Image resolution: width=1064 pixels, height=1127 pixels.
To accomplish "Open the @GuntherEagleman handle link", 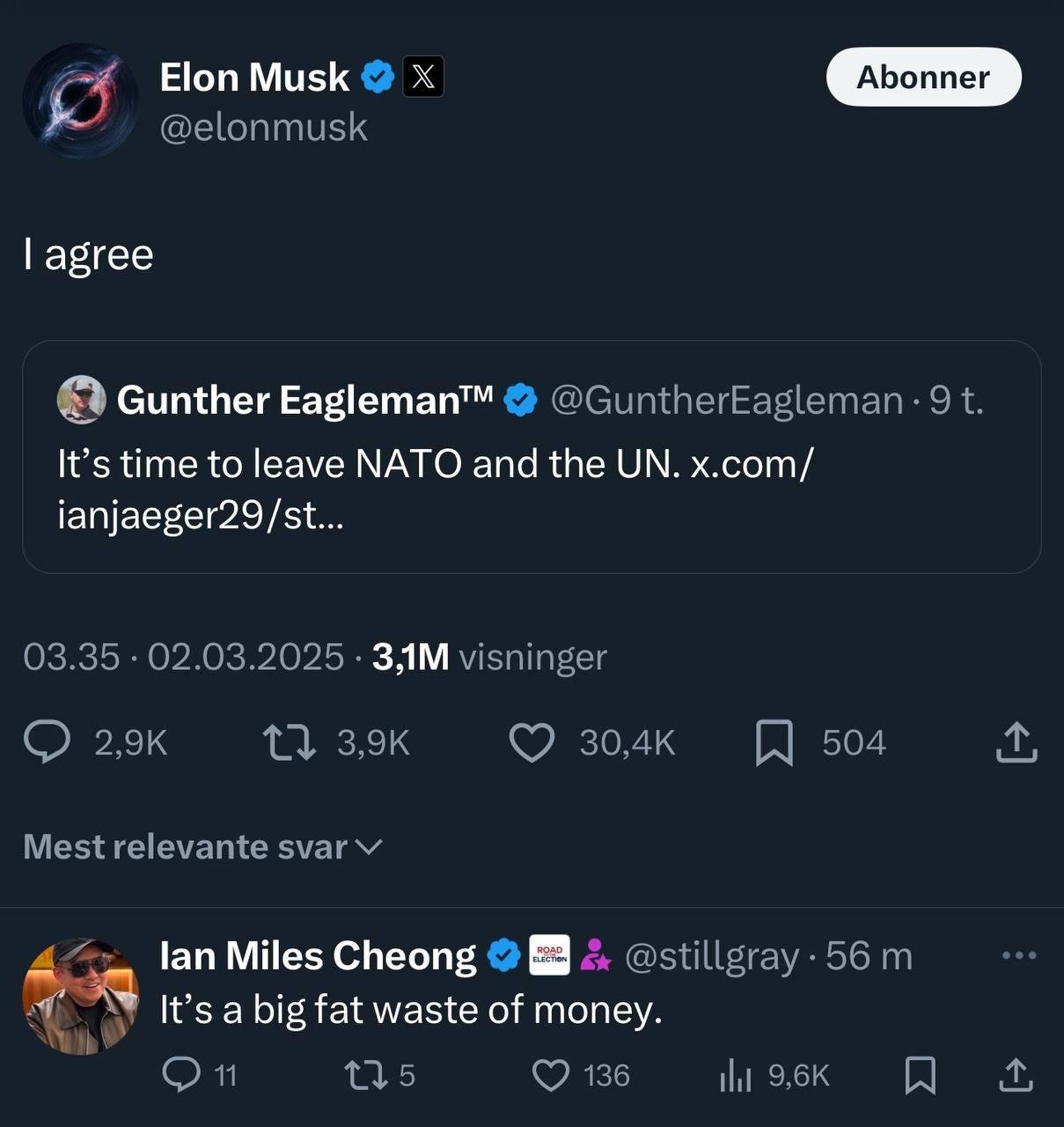I will [727, 400].
